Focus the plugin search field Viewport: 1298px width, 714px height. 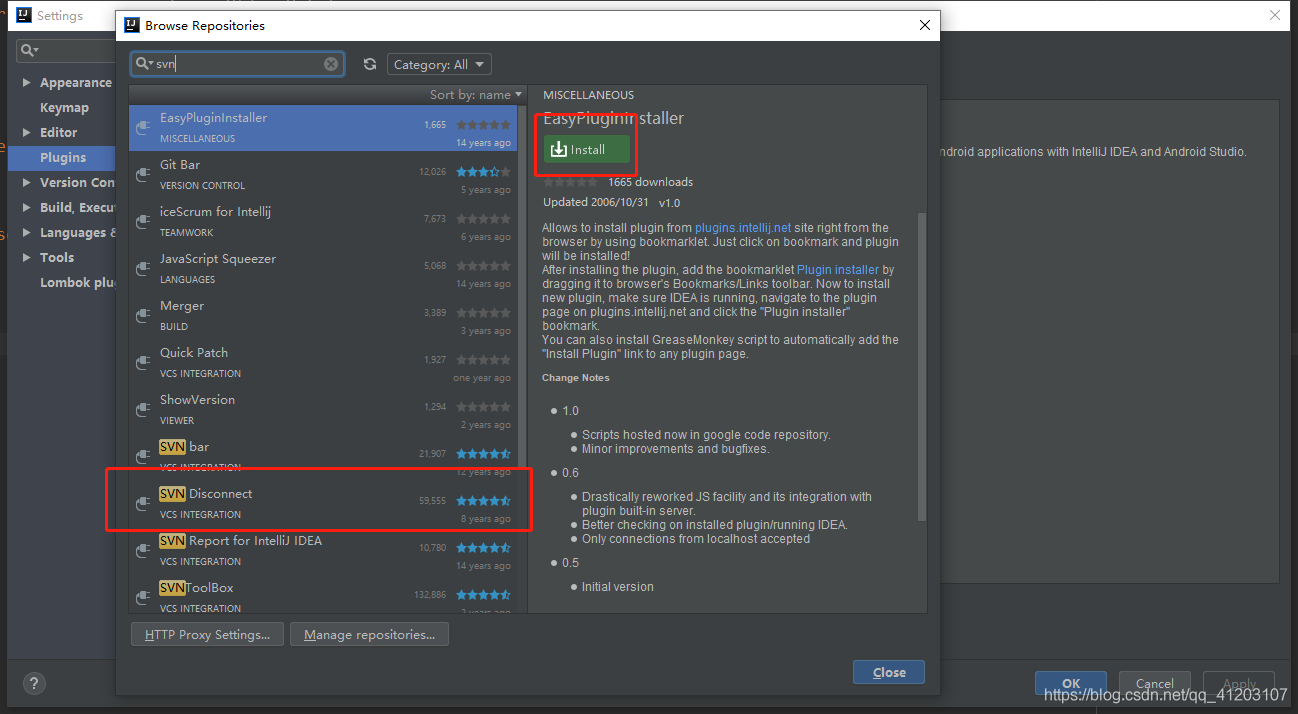tap(238, 64)
